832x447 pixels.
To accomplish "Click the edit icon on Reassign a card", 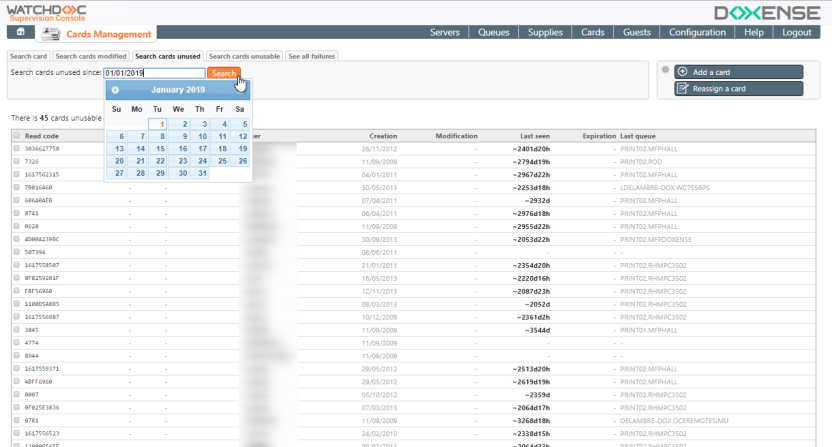I will [x=682, y=89].
